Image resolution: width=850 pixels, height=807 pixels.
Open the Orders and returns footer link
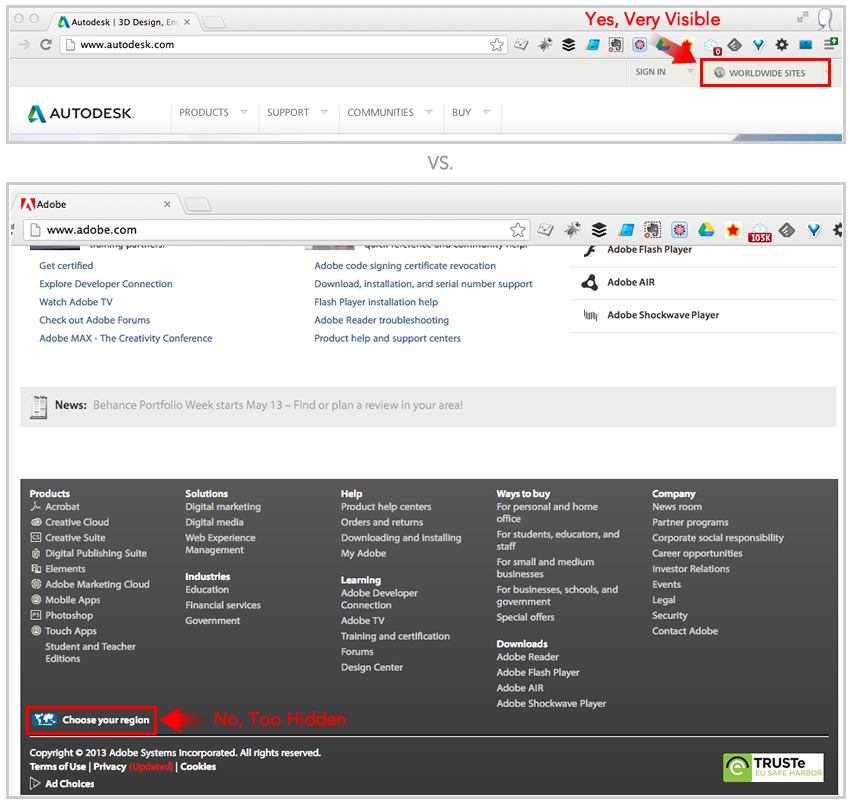point(382,522)
